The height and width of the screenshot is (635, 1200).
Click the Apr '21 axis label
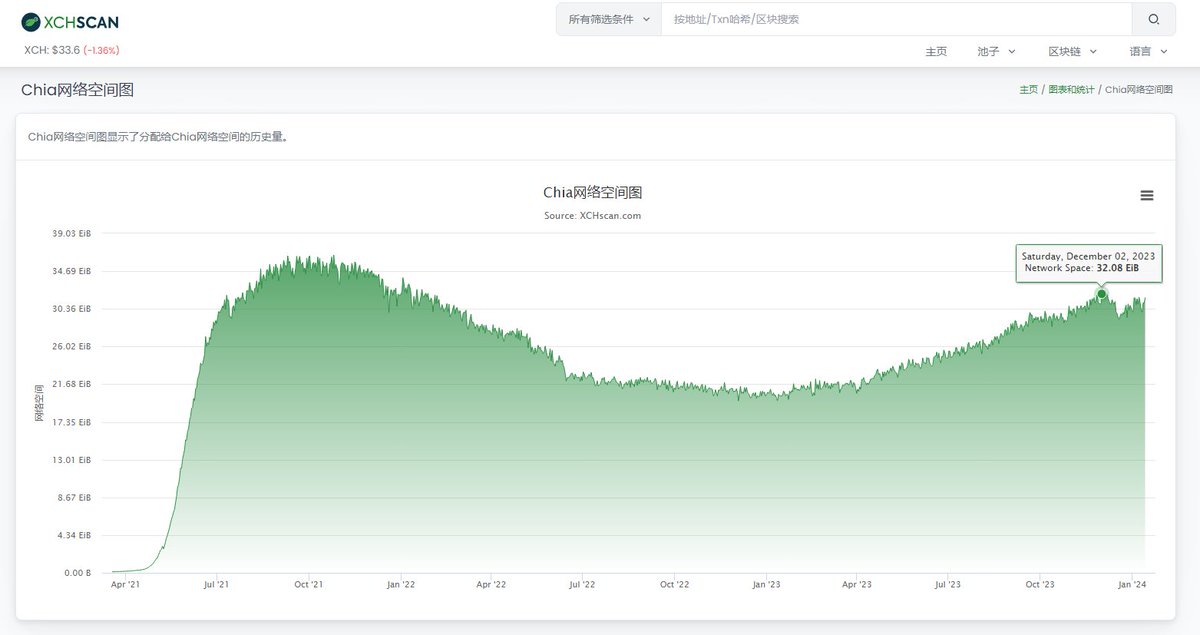coord(125,585)
